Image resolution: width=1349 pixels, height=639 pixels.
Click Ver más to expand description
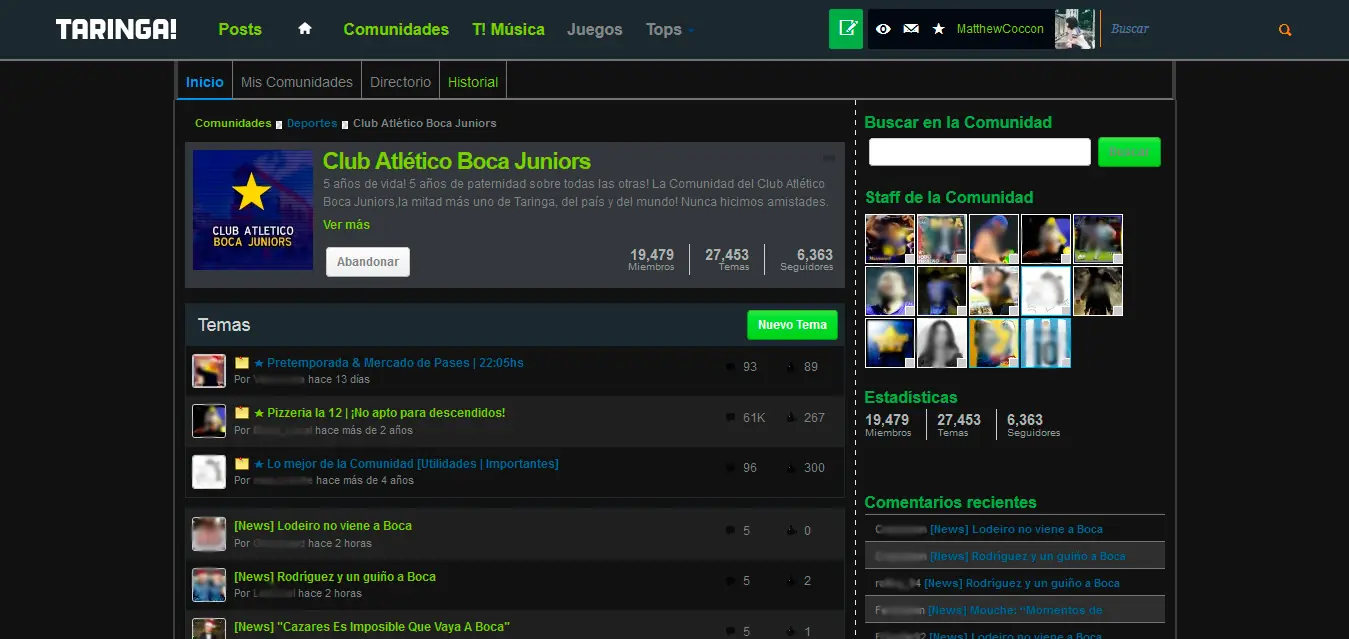[x=346, y=225]
